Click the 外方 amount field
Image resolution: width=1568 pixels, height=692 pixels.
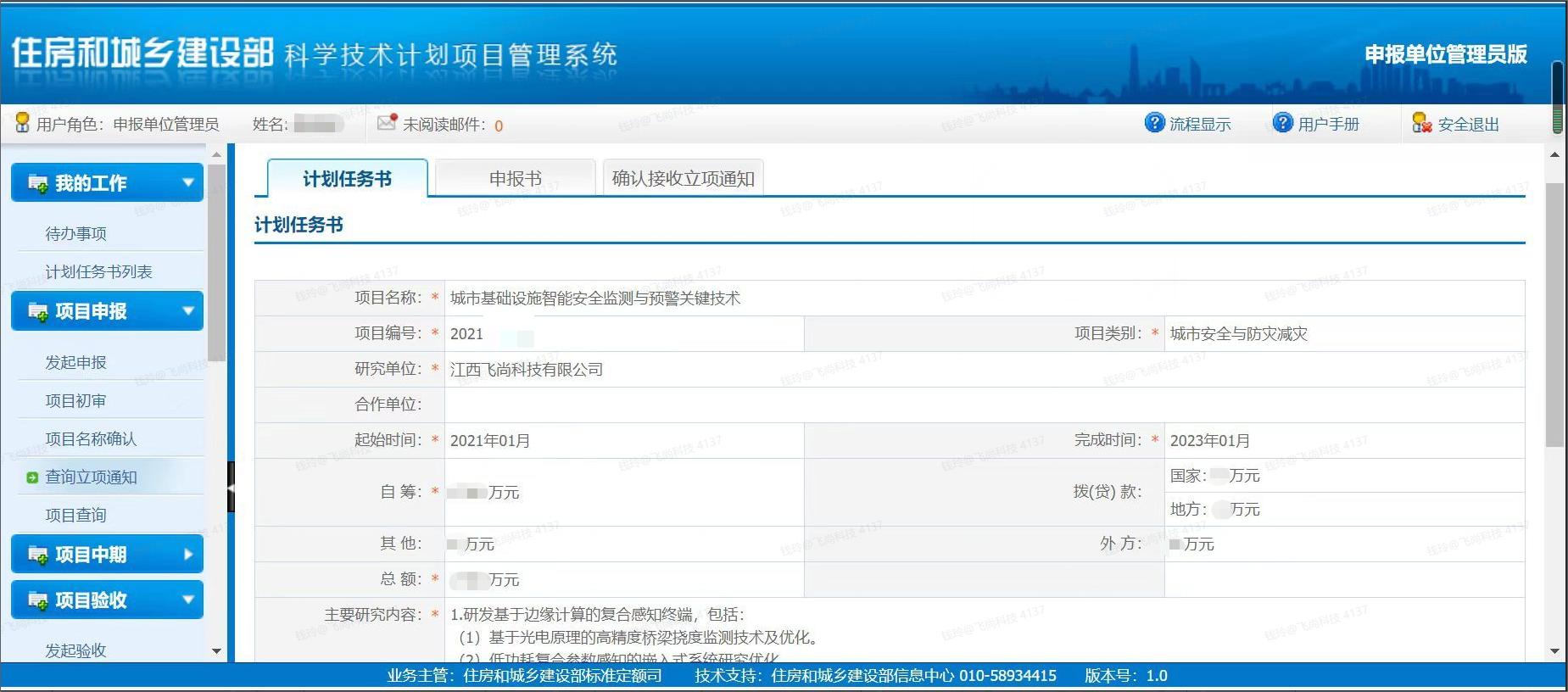click(1344, 544)
